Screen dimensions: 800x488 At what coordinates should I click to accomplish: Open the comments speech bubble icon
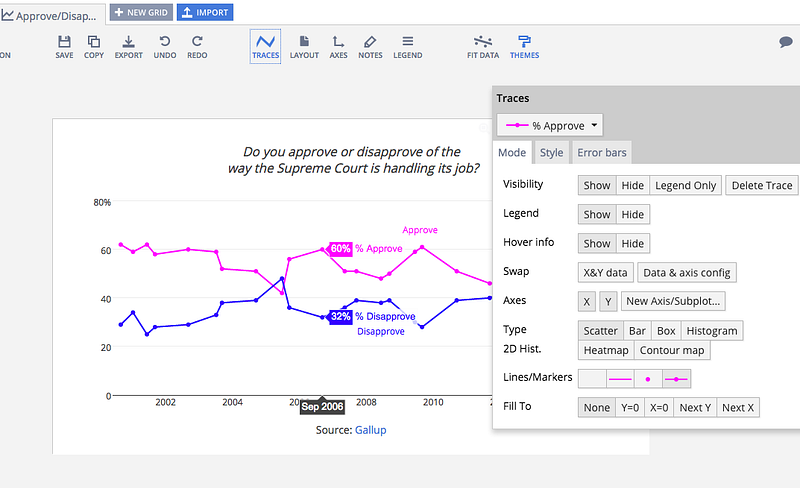[x=786, y=42]
